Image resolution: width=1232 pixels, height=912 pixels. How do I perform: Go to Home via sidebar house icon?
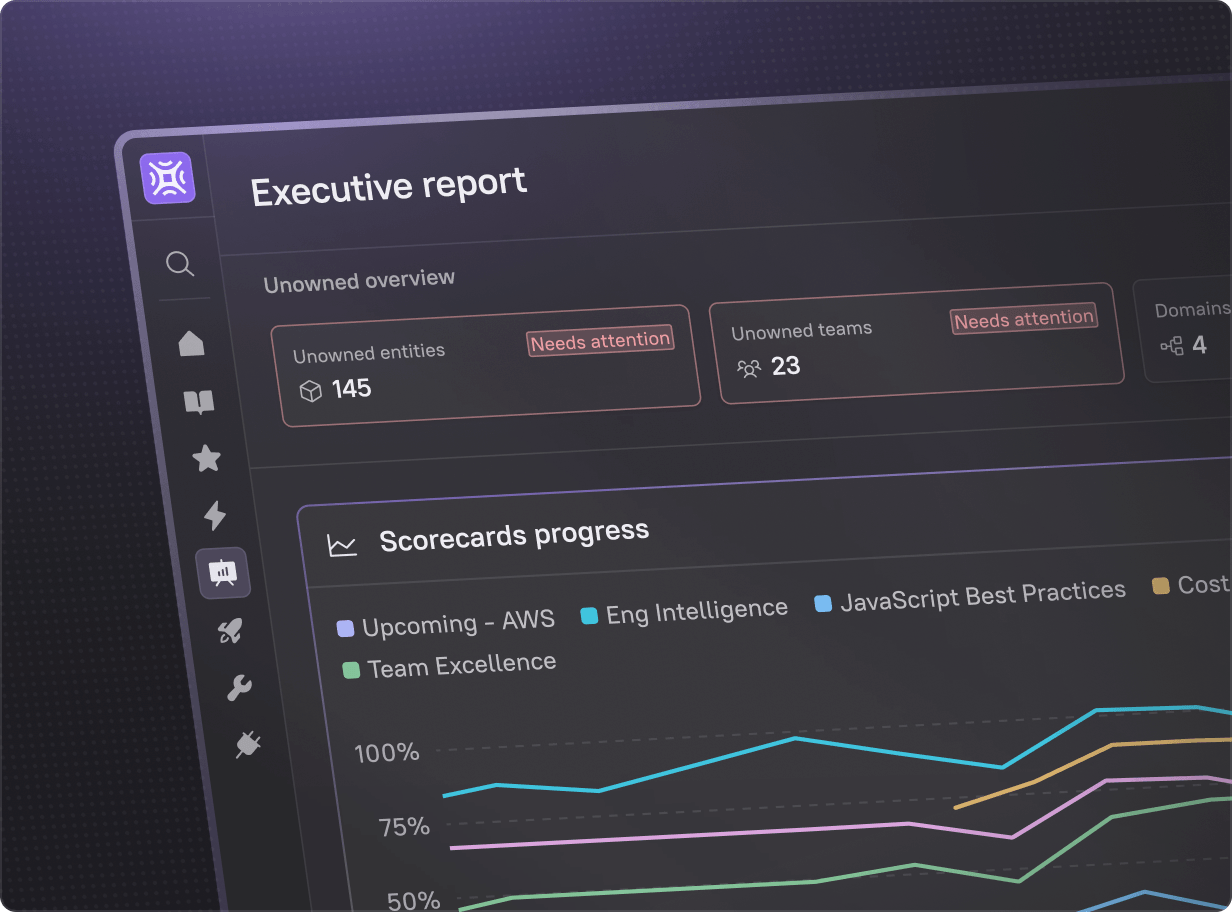191,344
